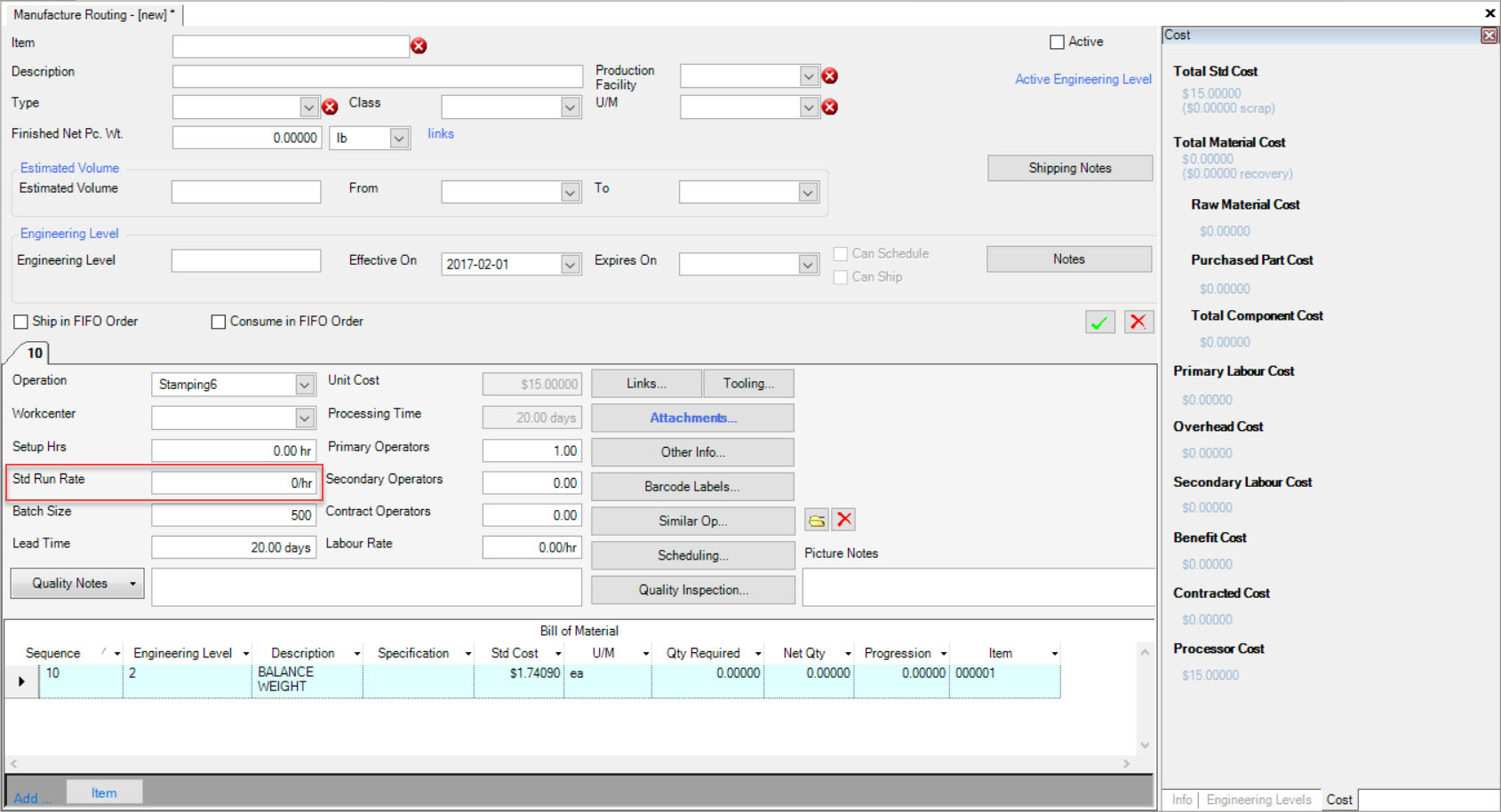
Task: Click the error icon next to Type dropdown
Action: (330, 107)
